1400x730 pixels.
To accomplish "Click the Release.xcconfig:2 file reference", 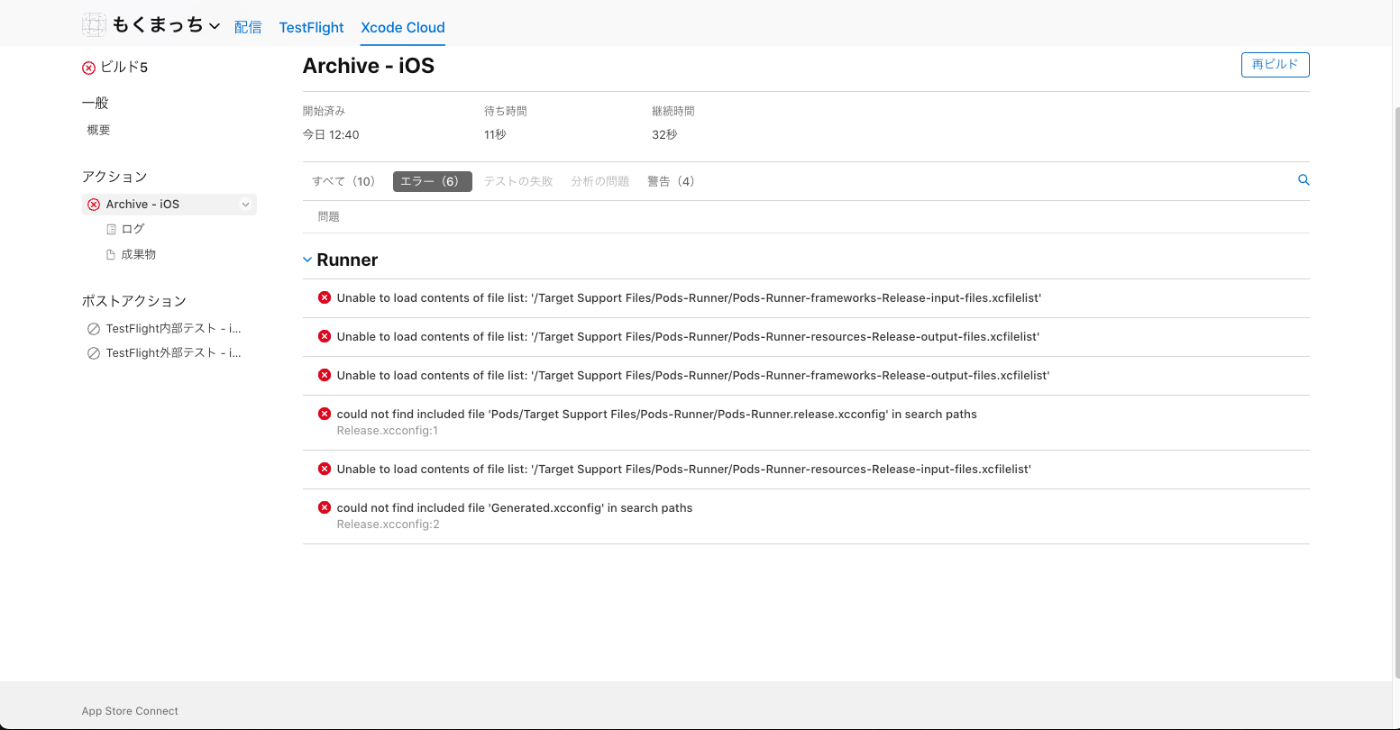I will pyautogui.click(x=388, y=524).
